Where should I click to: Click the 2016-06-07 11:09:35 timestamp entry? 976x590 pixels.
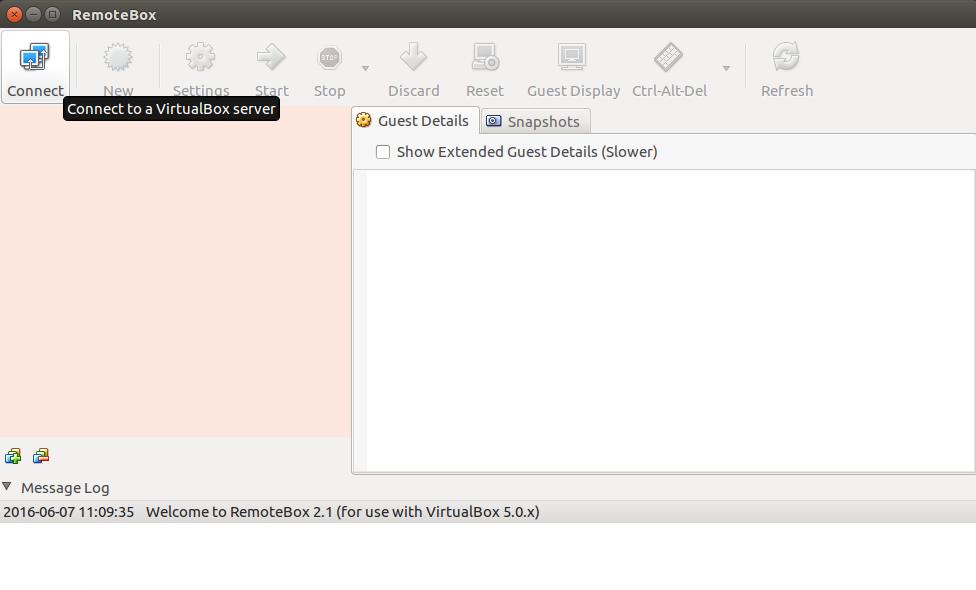pyautogui.click(x=68, y=512)
